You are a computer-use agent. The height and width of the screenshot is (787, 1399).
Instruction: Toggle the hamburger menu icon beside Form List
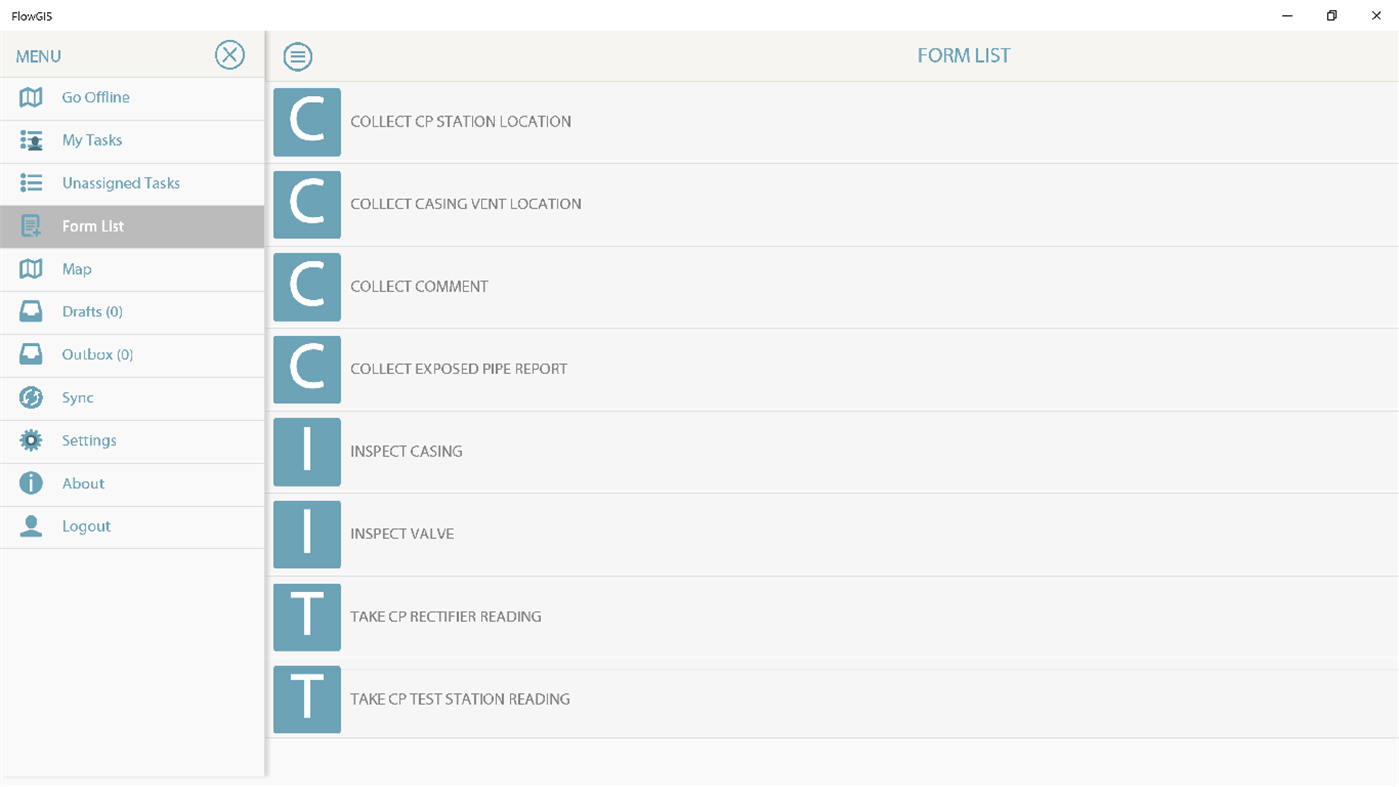point(298,57)
